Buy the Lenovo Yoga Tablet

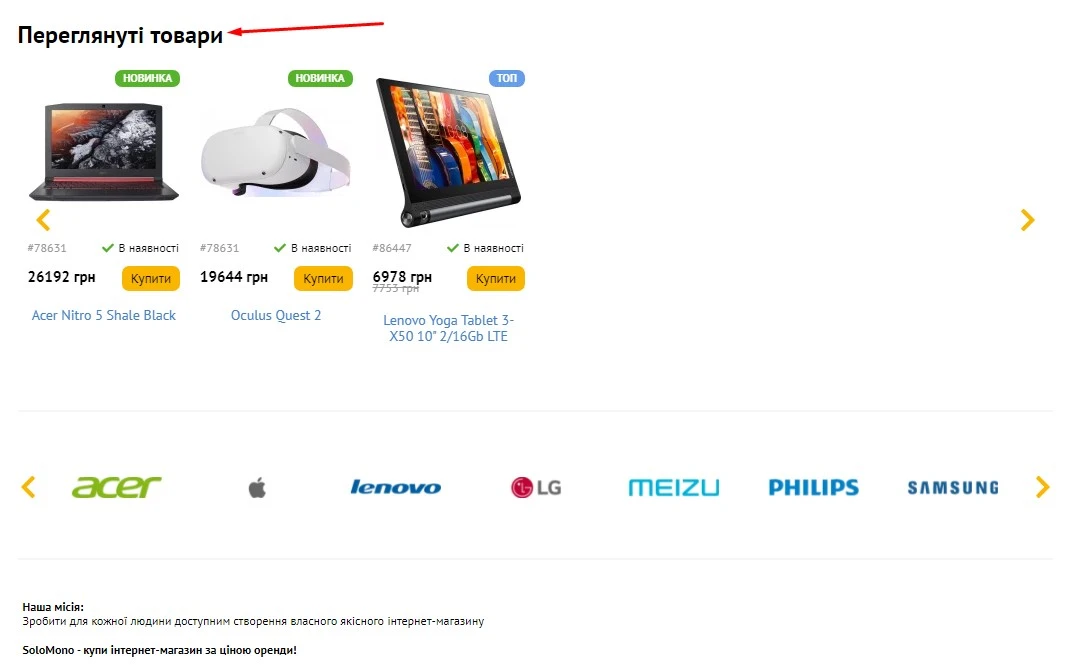pos(496,278)
